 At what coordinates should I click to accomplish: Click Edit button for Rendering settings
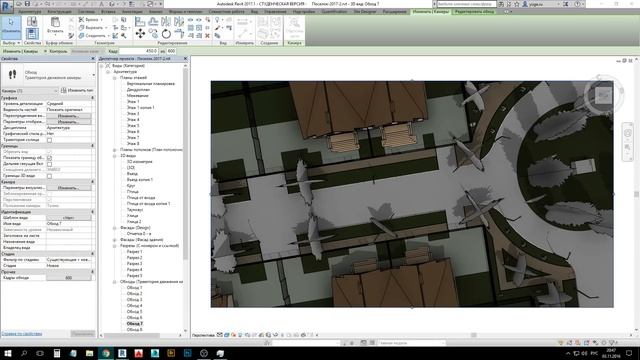(69, 188)
